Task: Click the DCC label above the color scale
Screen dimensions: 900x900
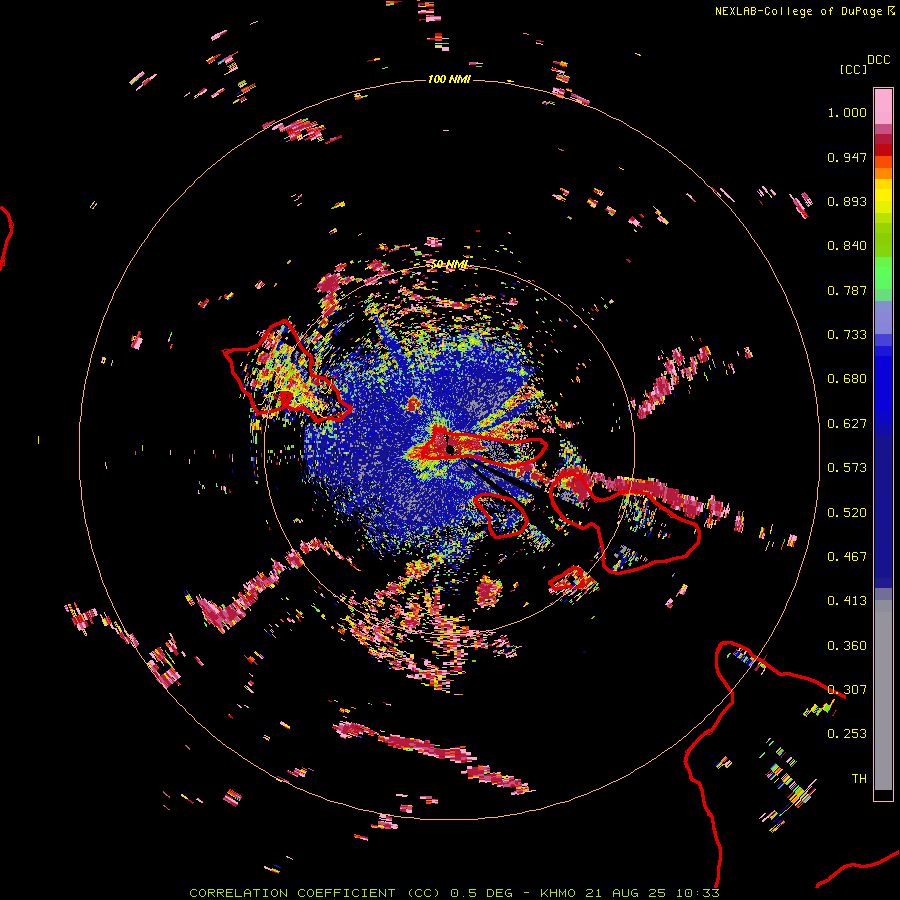Action: (879, 60)
